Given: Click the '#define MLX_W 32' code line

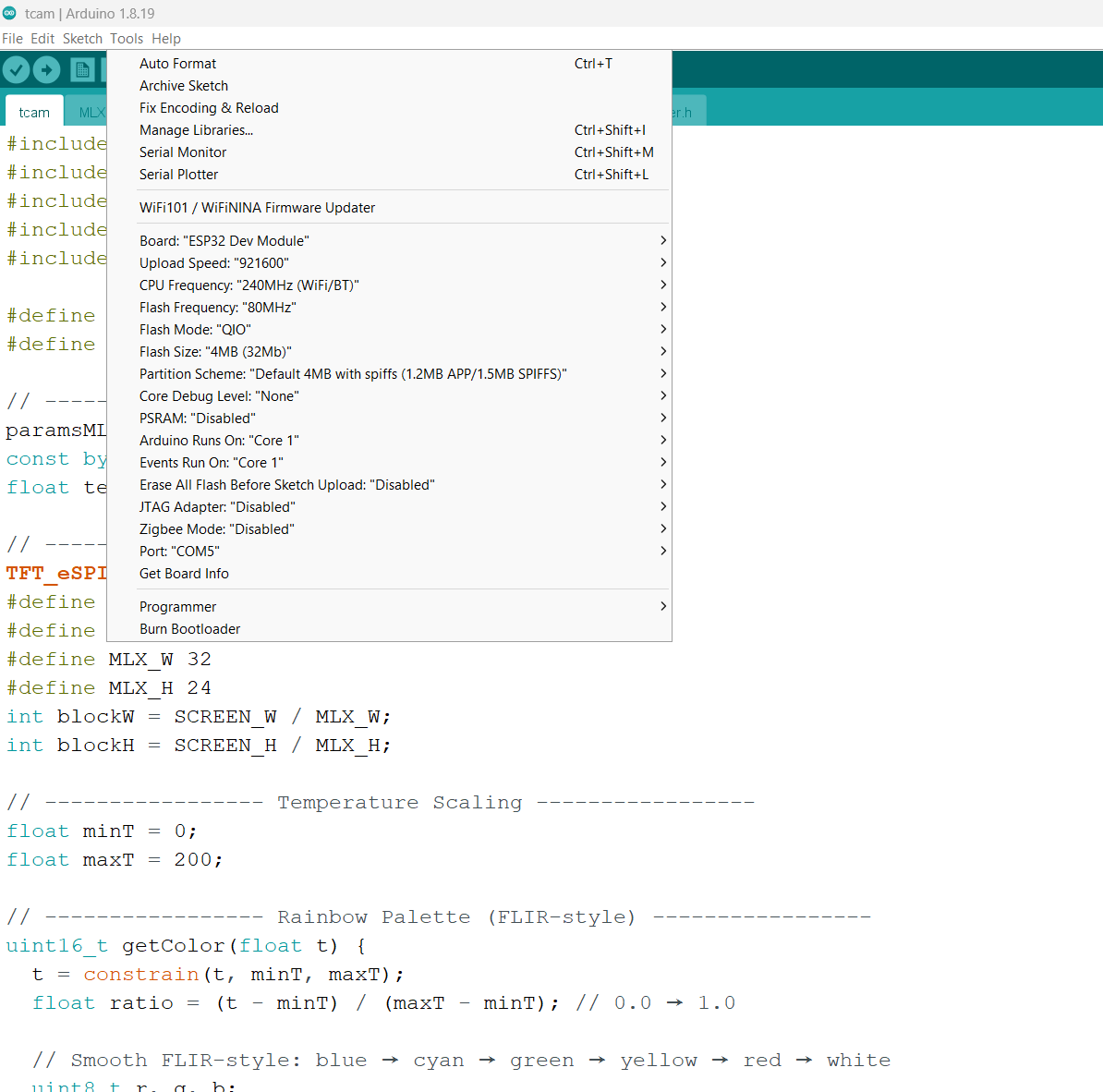Looking at the screenshot, I should point(109,660).
